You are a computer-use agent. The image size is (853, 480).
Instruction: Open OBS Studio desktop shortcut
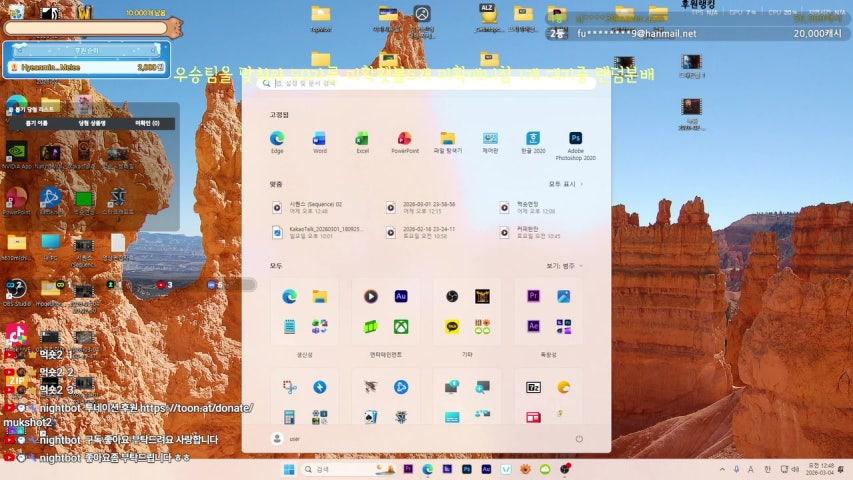[x=16, y=293]
